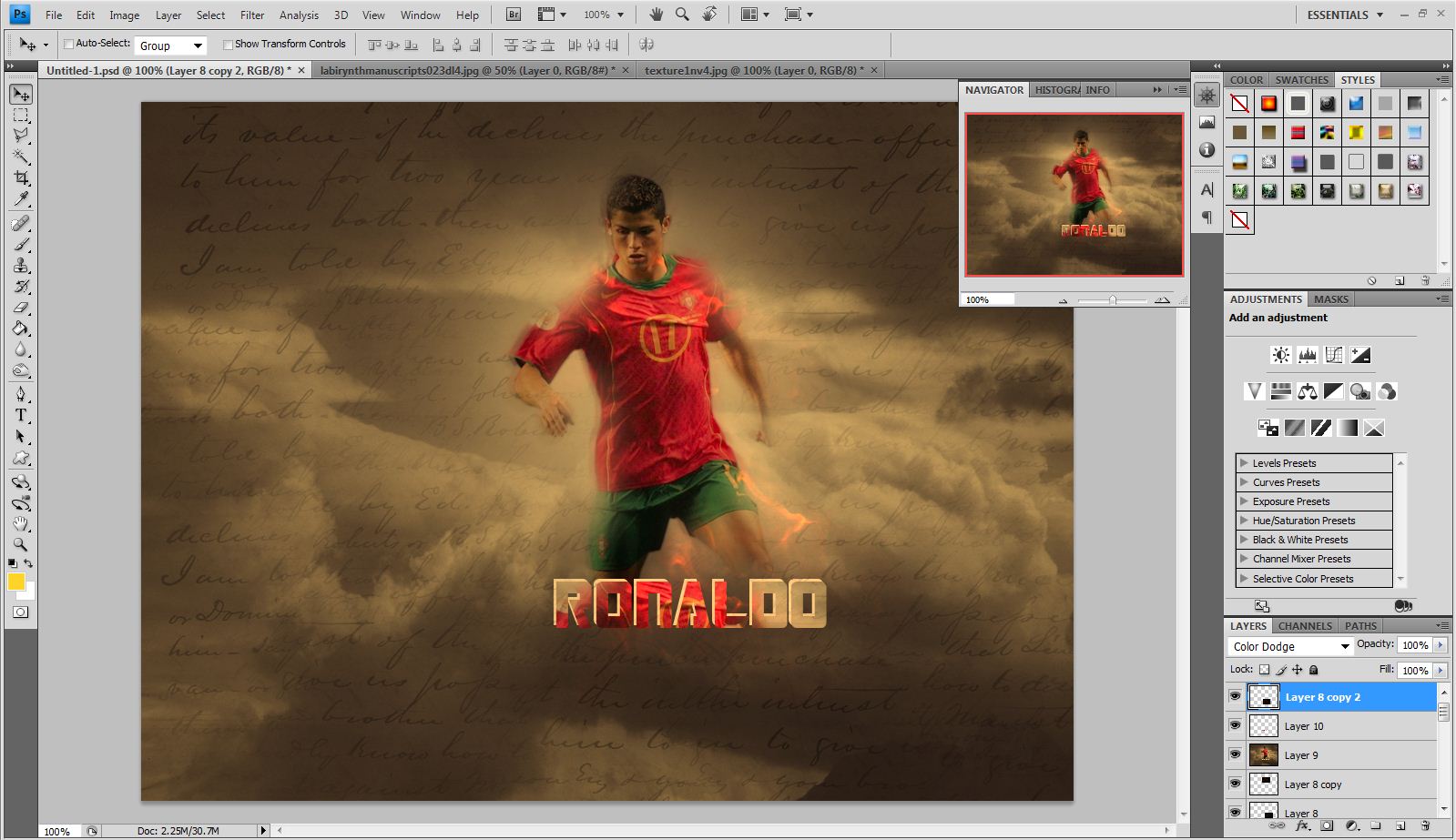This screenshot has height=840, width=1456.
Task: Open the Layer menu
Action: 168,15
